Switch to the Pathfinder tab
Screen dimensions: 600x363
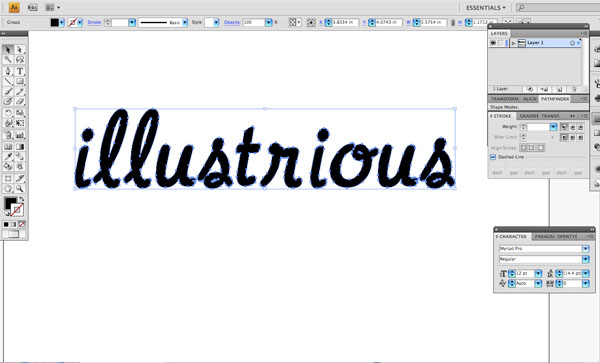click(555, 99)
